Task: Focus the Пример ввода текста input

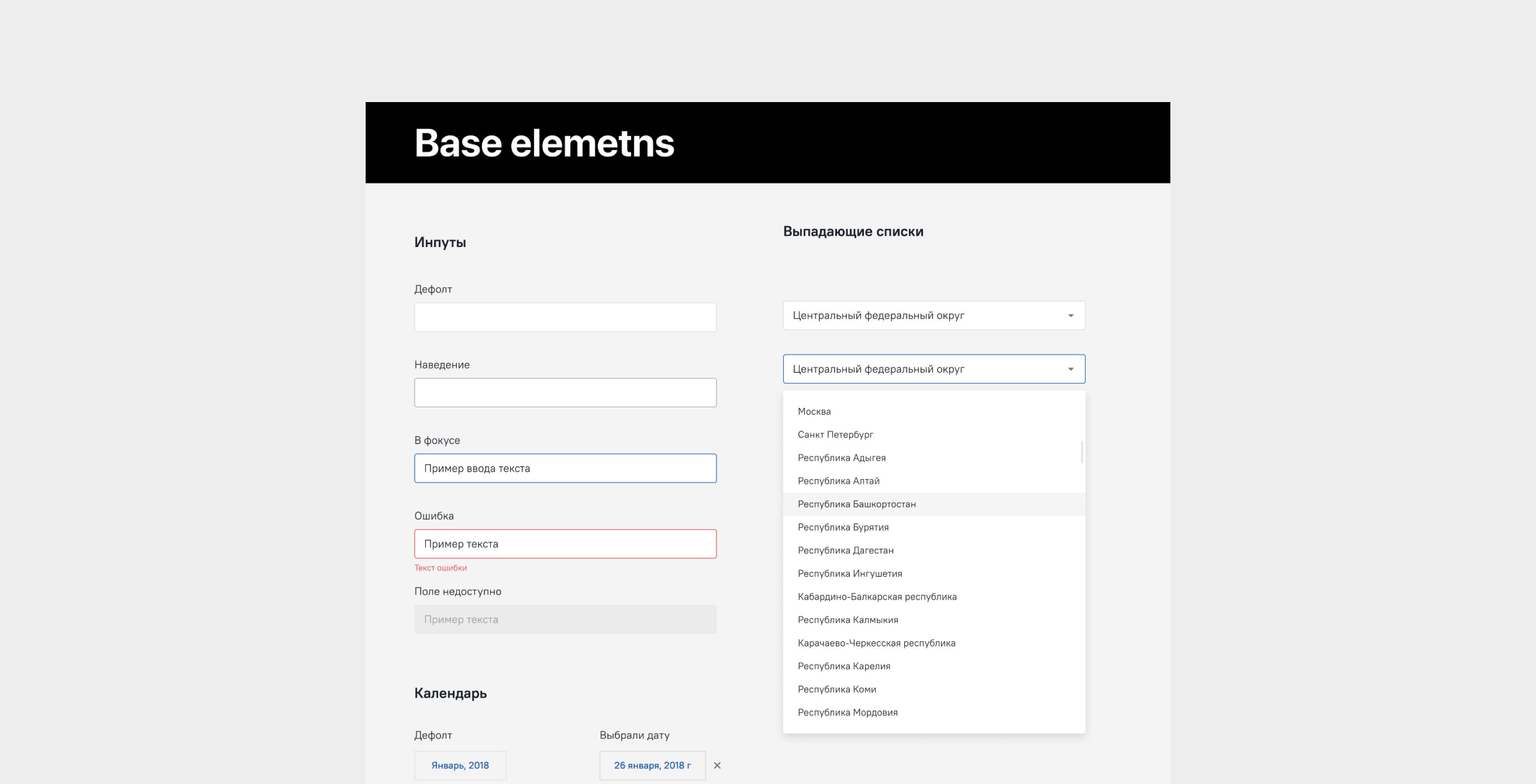Action: (565, 468)
